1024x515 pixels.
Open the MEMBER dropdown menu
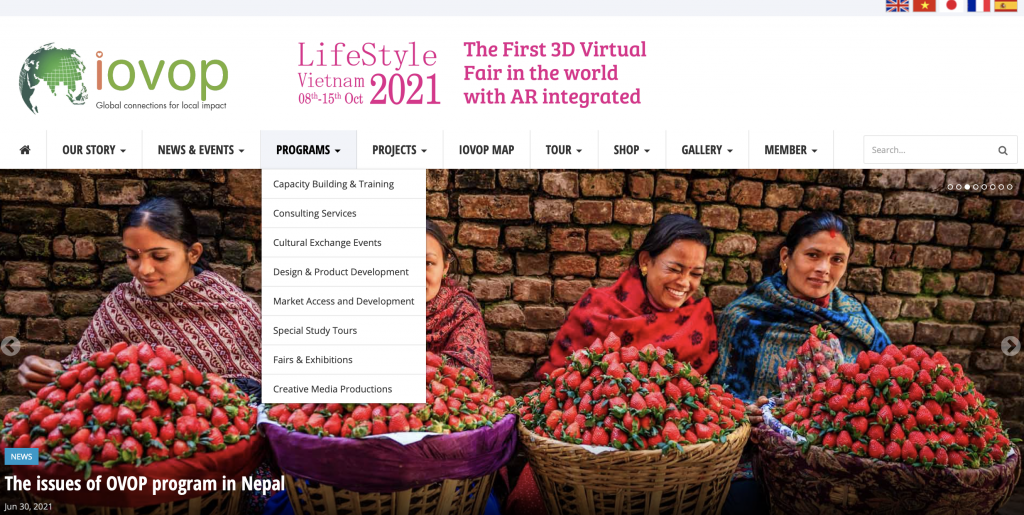[x=791, y=149]
